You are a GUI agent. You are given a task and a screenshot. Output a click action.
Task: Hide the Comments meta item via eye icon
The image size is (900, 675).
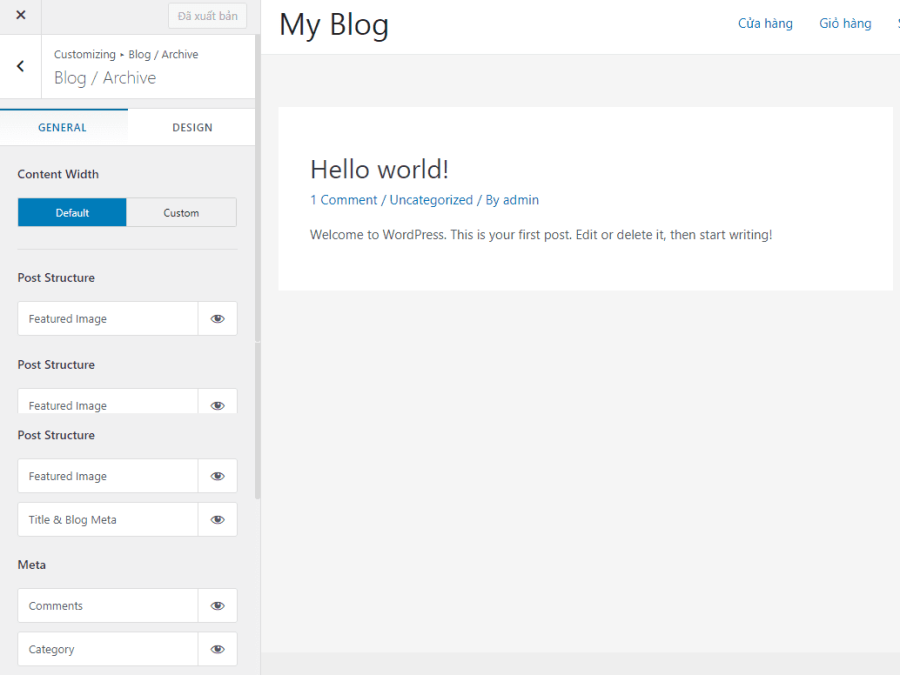coord(217,606)
